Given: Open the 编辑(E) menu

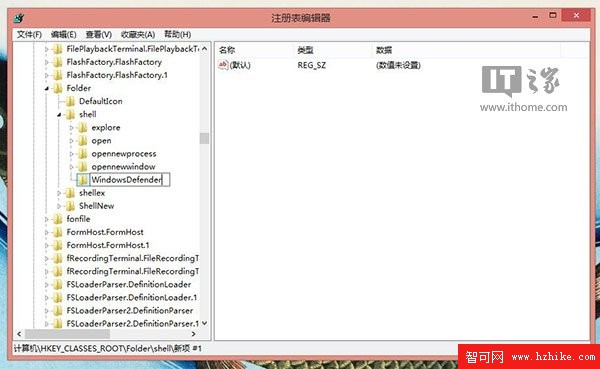Looking at the screenshot, I should click(x=64, y=34).
